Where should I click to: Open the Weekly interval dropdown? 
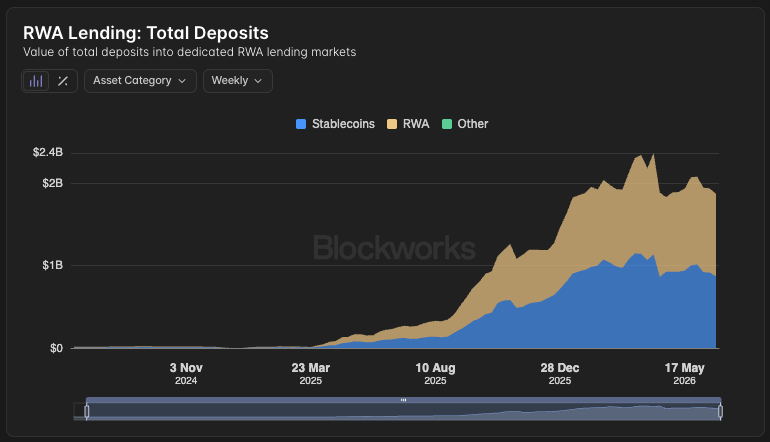[x=238, y=81]
